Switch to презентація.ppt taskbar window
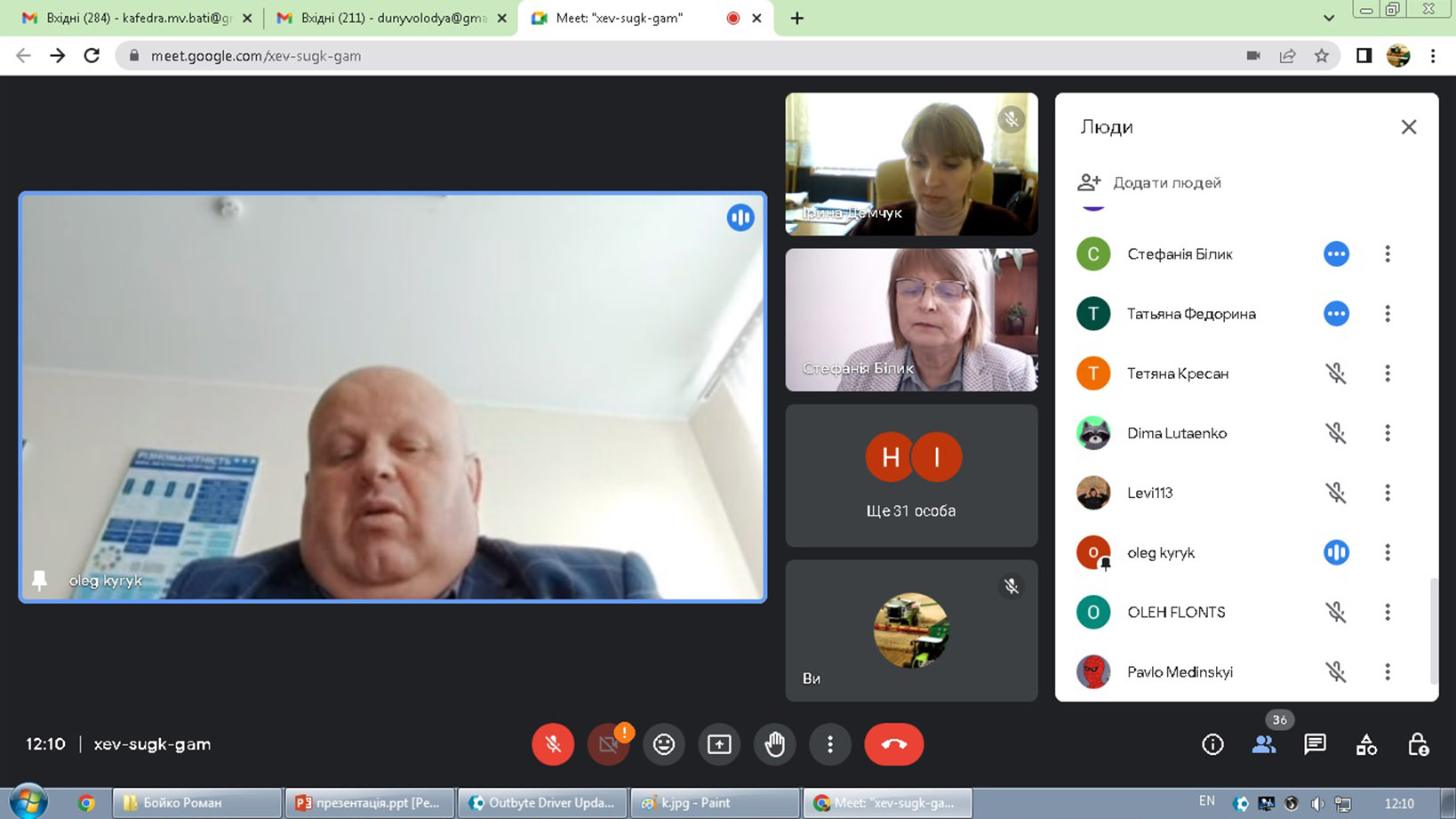Viewport: 1456px width, 819px height. pyautogui.click(x=370, y=803)
